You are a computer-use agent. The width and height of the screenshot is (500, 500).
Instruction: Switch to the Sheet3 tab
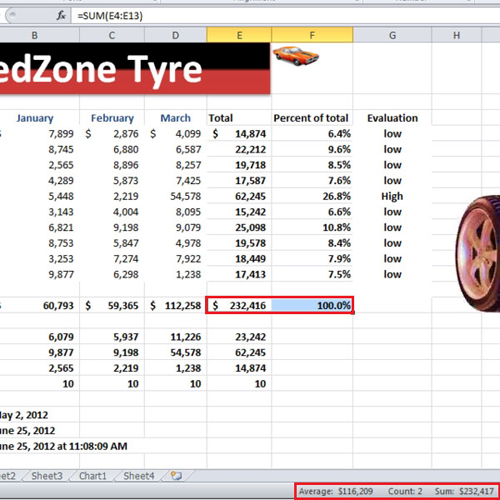(x=47, y=476)
